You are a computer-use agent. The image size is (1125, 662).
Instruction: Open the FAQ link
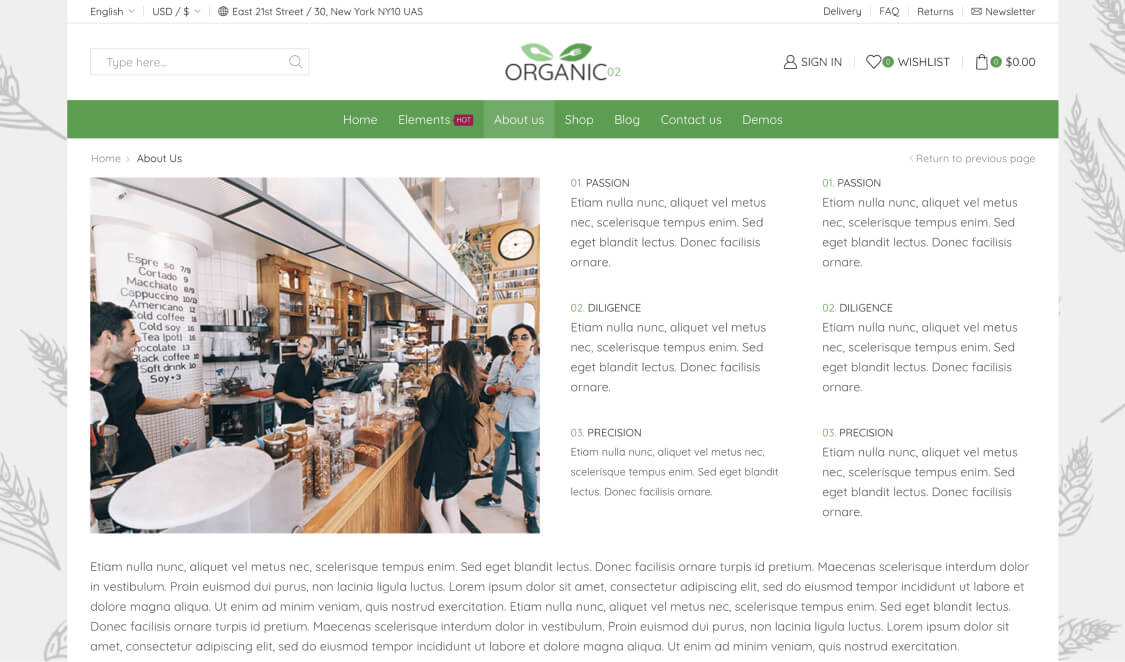click(x=889, y=11)
